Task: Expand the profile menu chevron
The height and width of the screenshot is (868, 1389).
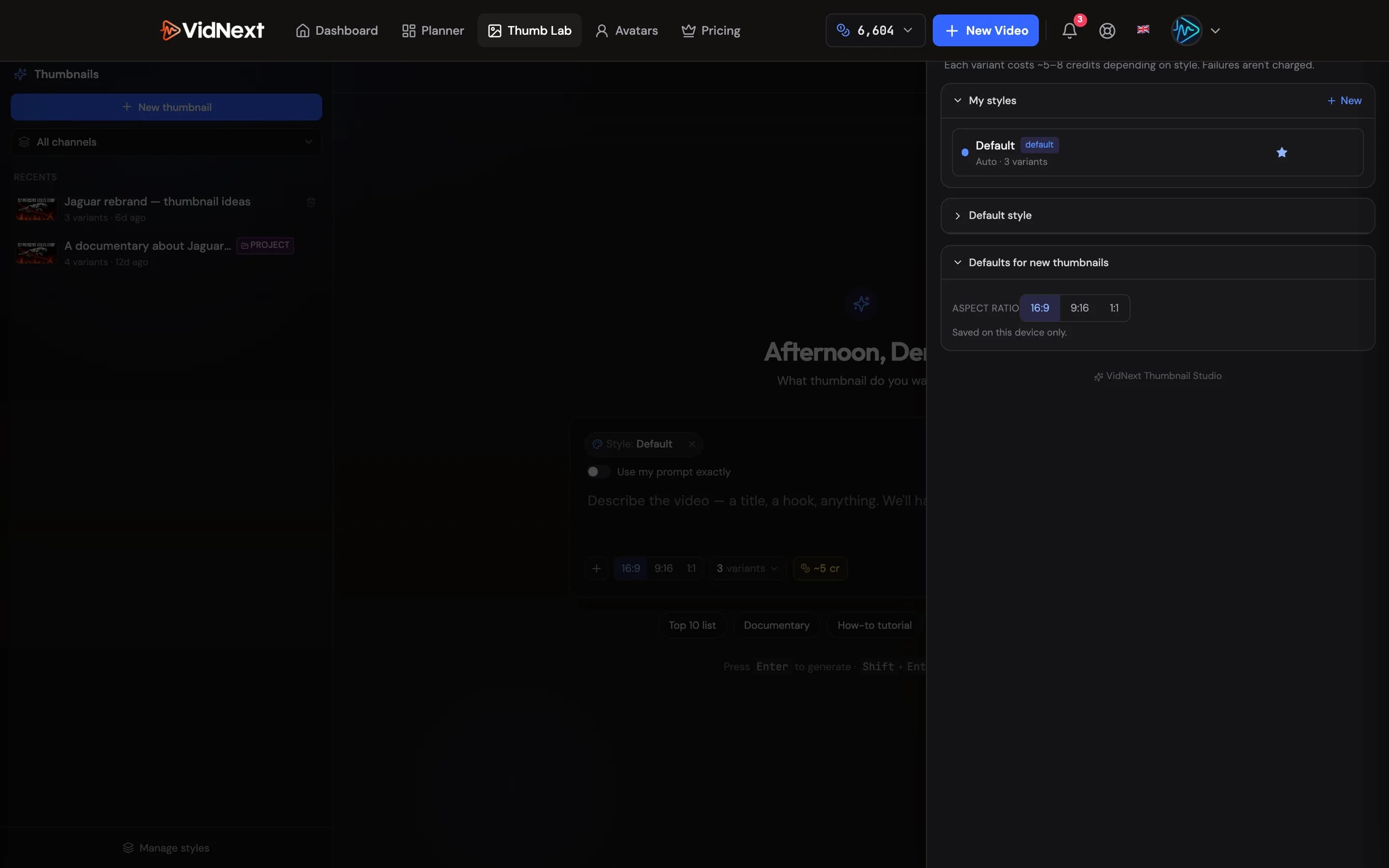Action: (1215, 30)
